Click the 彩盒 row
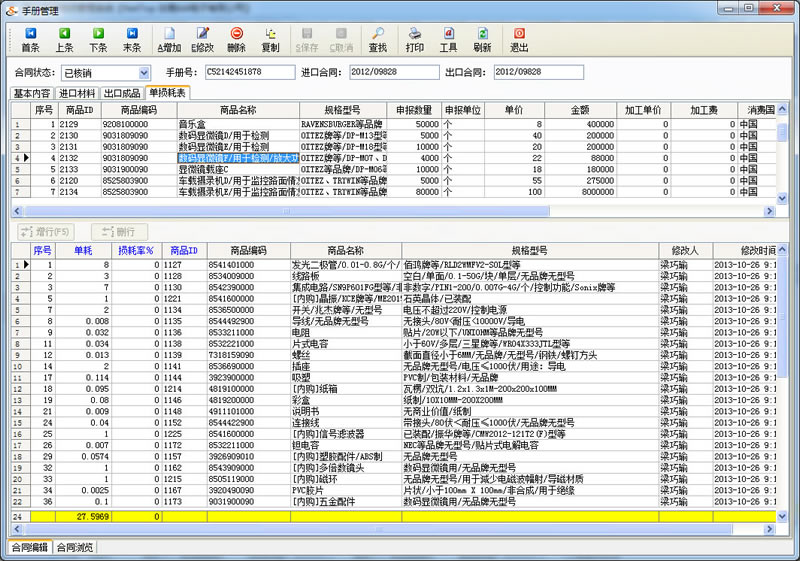The width and height of the screenshot is (800, 561). 393,400
